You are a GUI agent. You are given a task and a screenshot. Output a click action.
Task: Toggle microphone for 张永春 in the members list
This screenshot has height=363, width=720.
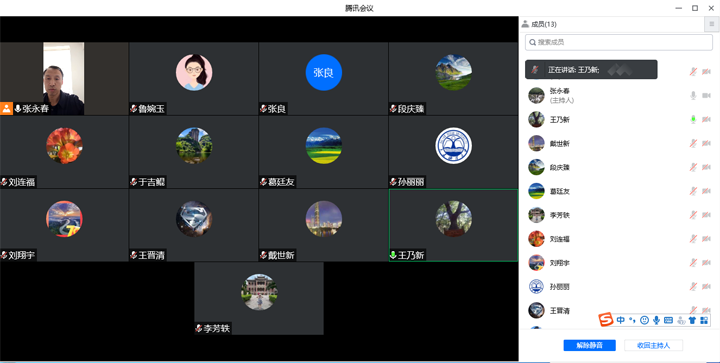coord(693,95)
